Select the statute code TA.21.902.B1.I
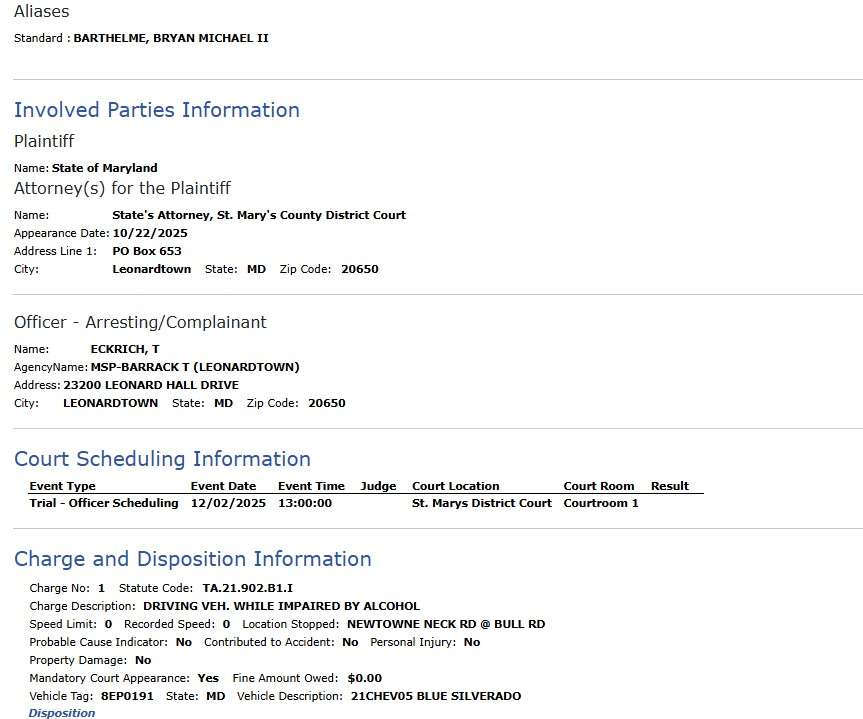 tap(247, 588)
